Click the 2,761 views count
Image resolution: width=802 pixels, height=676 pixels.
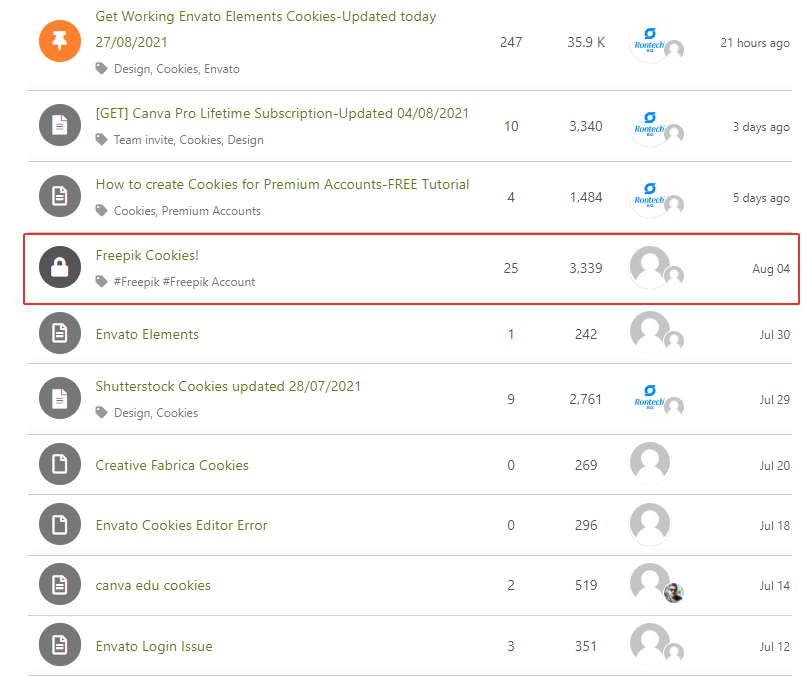586,399
